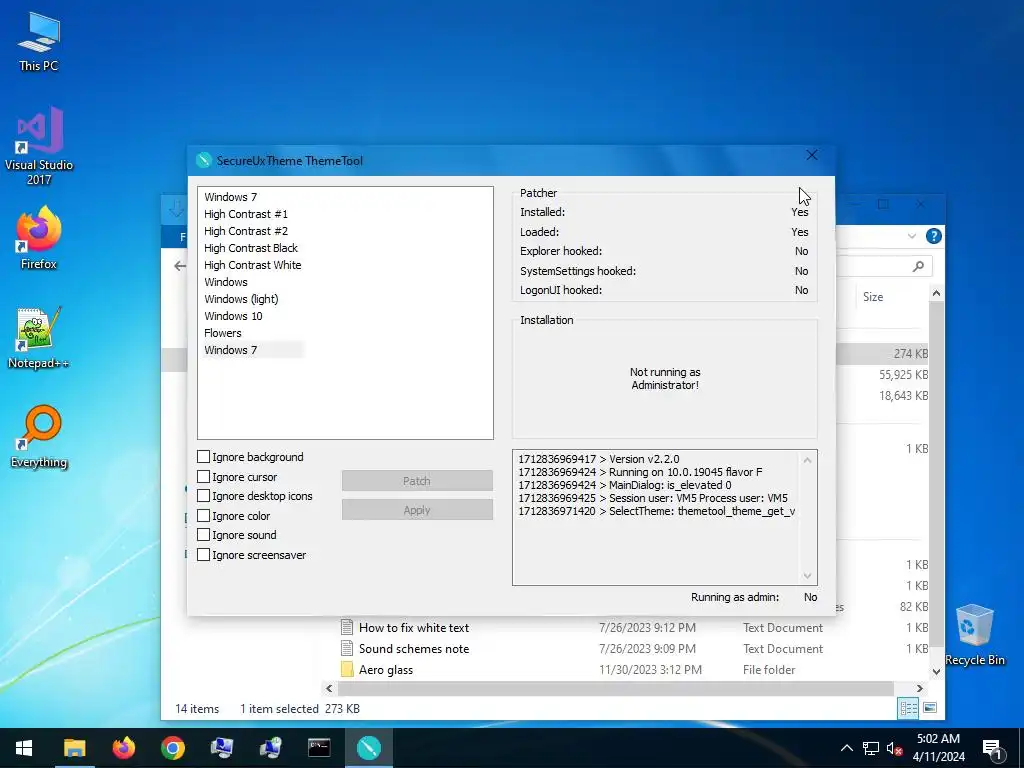
Task: Sort Explorer files by Size column
Action: (x=872, y=296)
